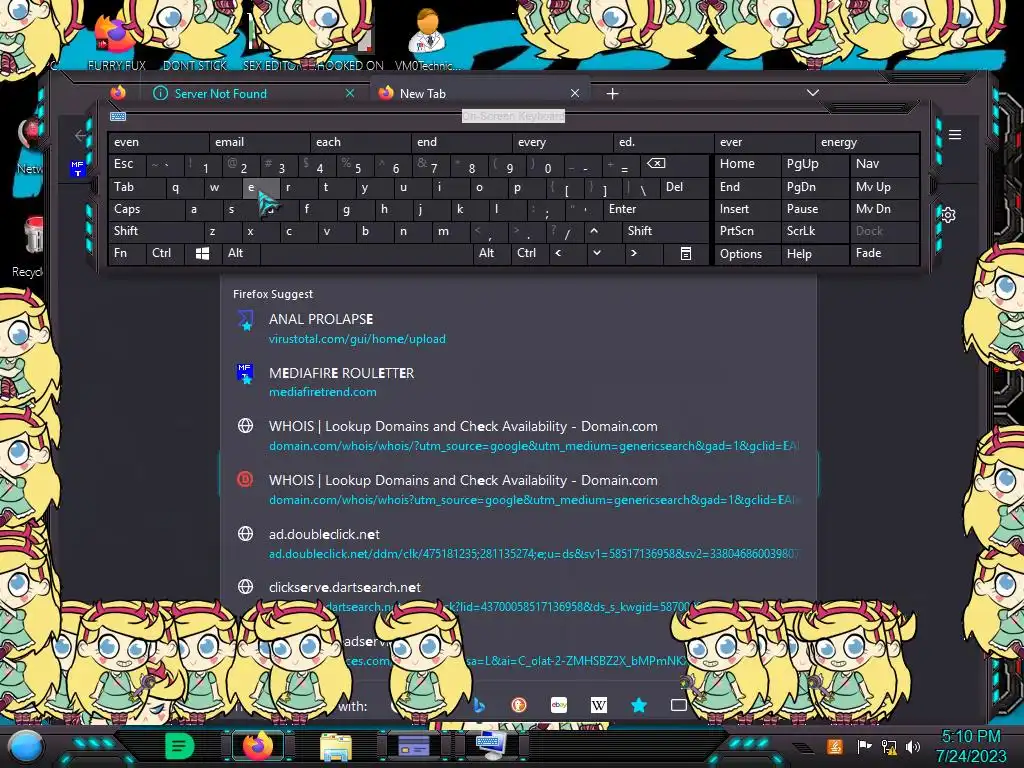This screenshot has height=768, width=1024.
Task: Open the green pinned app in taskbar
Action: (180, 746)
